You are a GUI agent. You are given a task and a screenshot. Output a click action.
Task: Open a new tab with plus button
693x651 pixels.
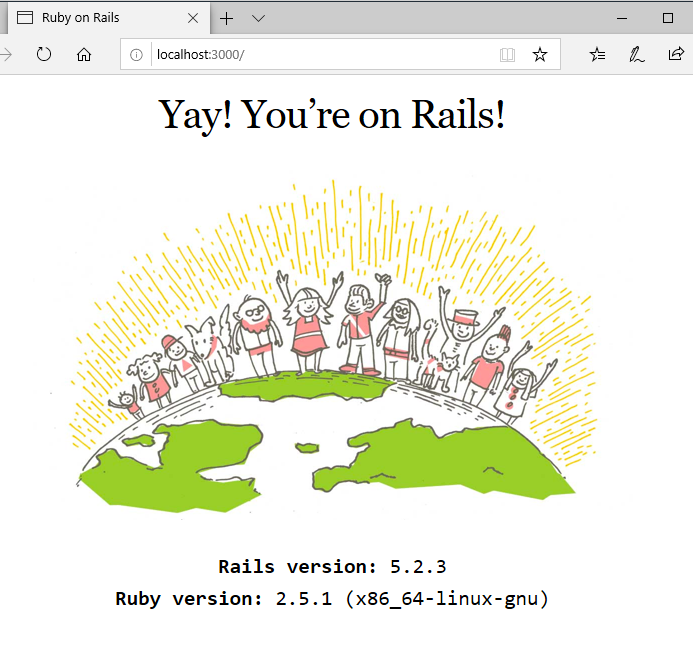(x=226, y=19)
